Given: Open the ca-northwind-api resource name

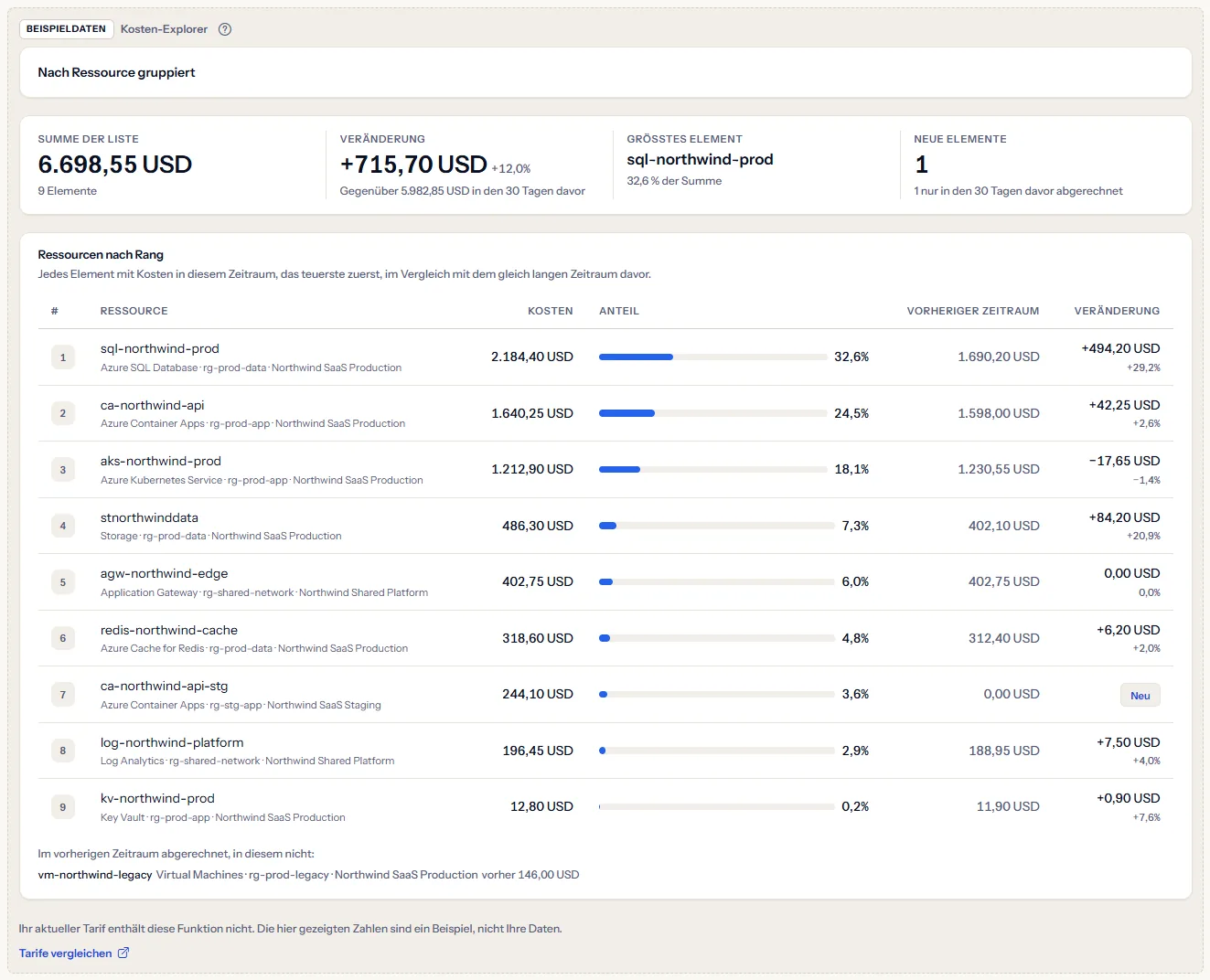Looking at the screenshot, I should [x=153, y=405].
